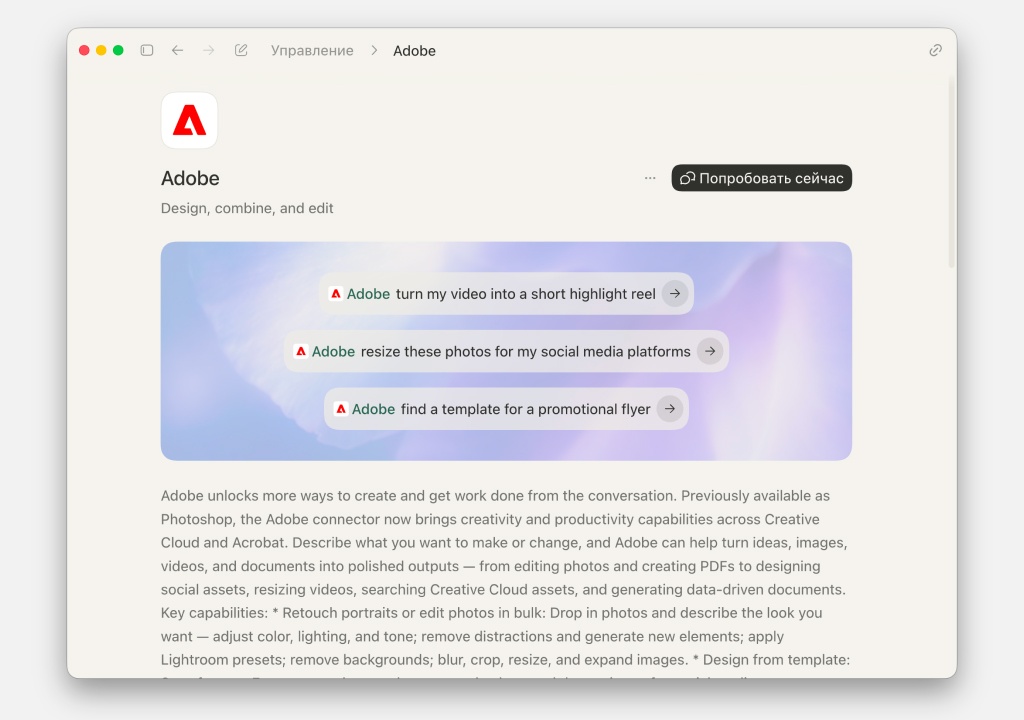Screen dimensions: 1024x720
Task: Copy link using the chain icon
Action: point(935,50)
